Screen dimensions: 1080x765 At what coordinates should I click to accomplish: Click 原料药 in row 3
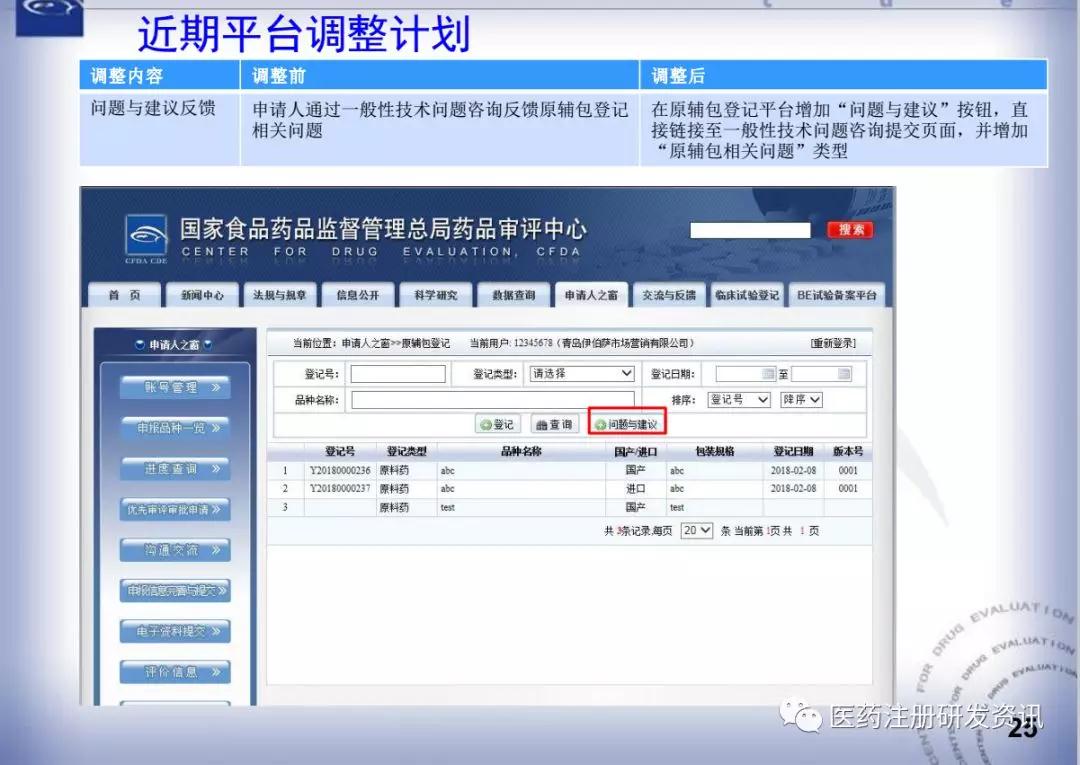[394, 507]
